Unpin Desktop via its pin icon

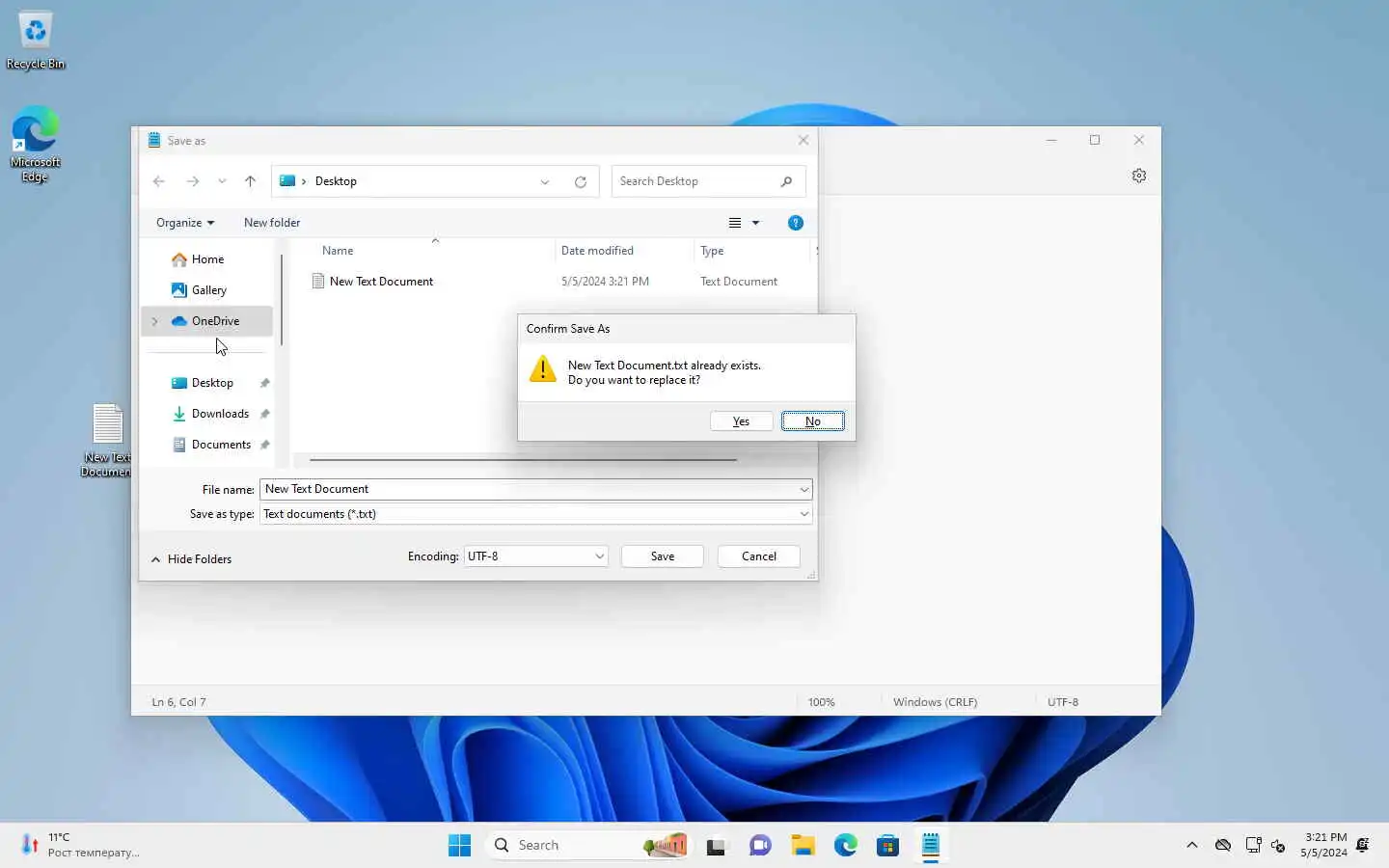point(264,383)
